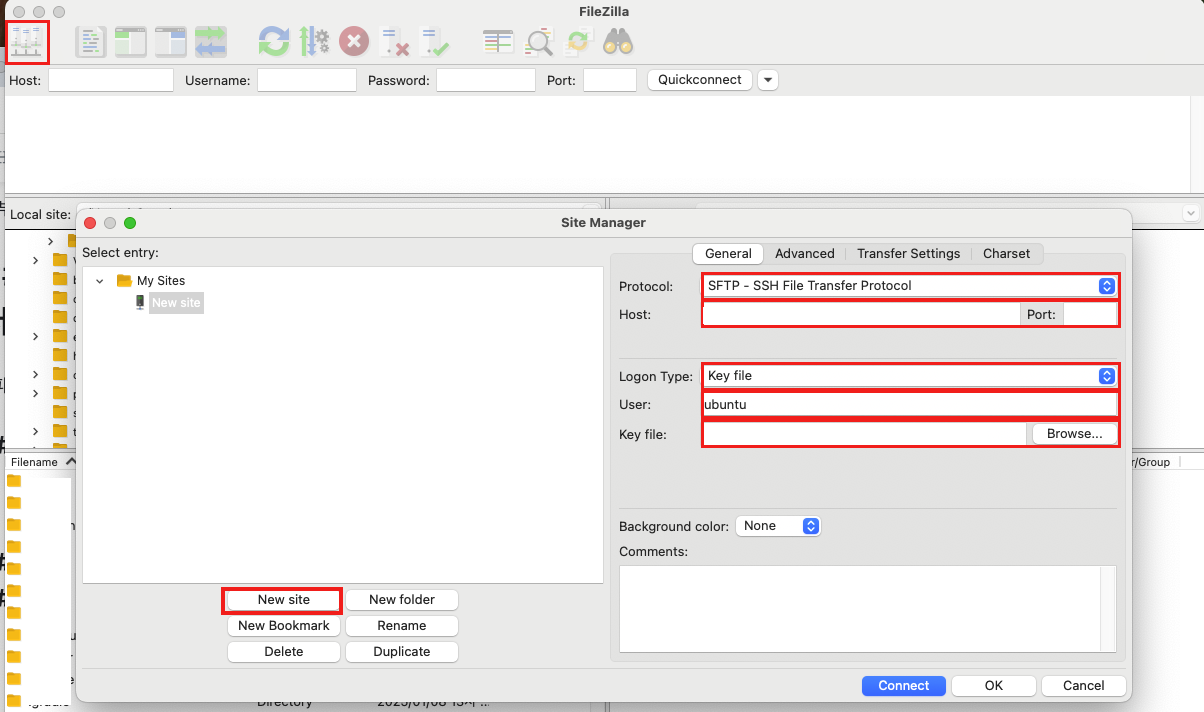Click the Rename button
Viewport: 1204px width, 712px height.
(402, 626)
